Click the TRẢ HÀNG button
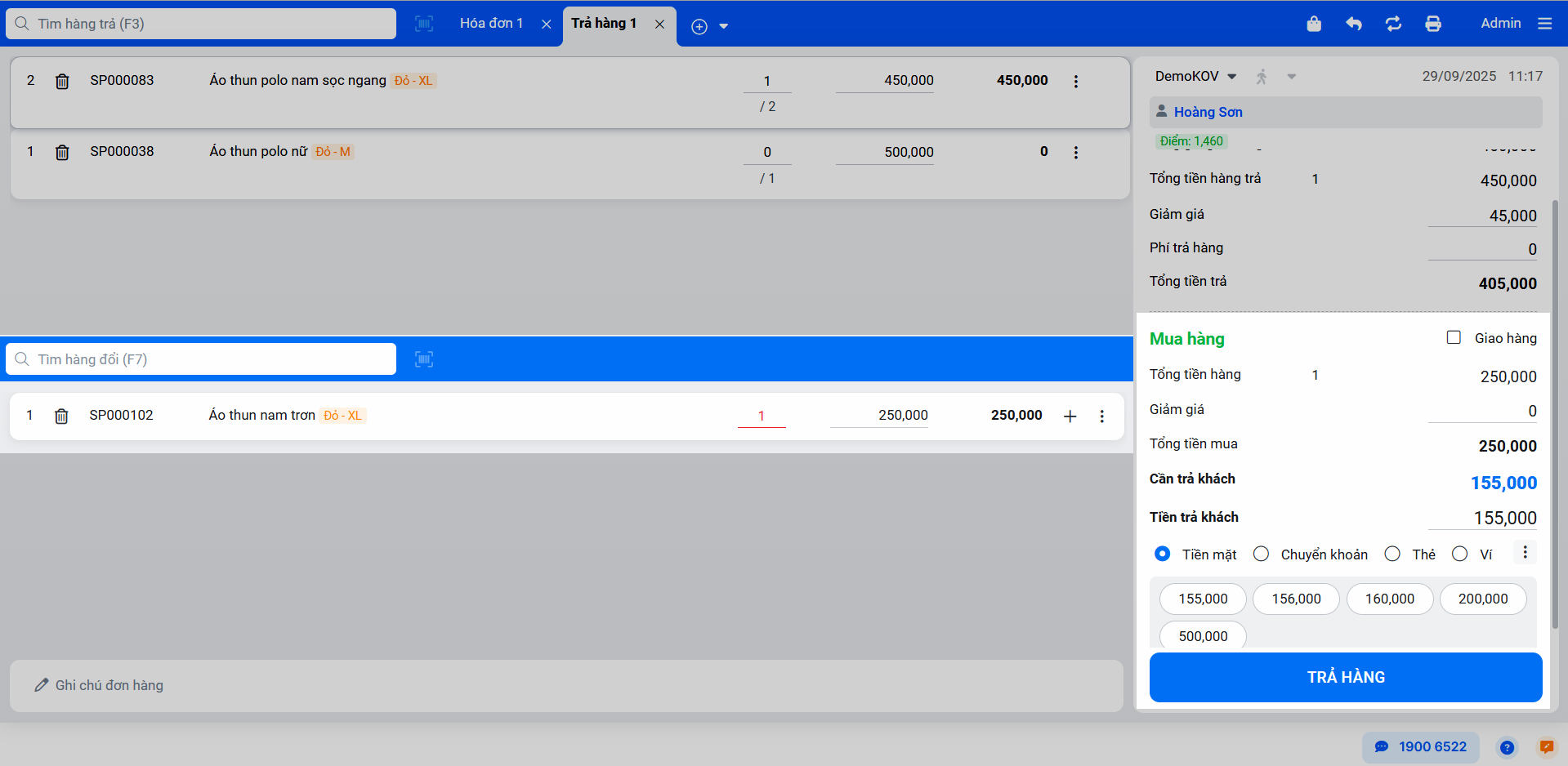The height and width of the screenshot is (766, 1568). [x=1346, y=677]
